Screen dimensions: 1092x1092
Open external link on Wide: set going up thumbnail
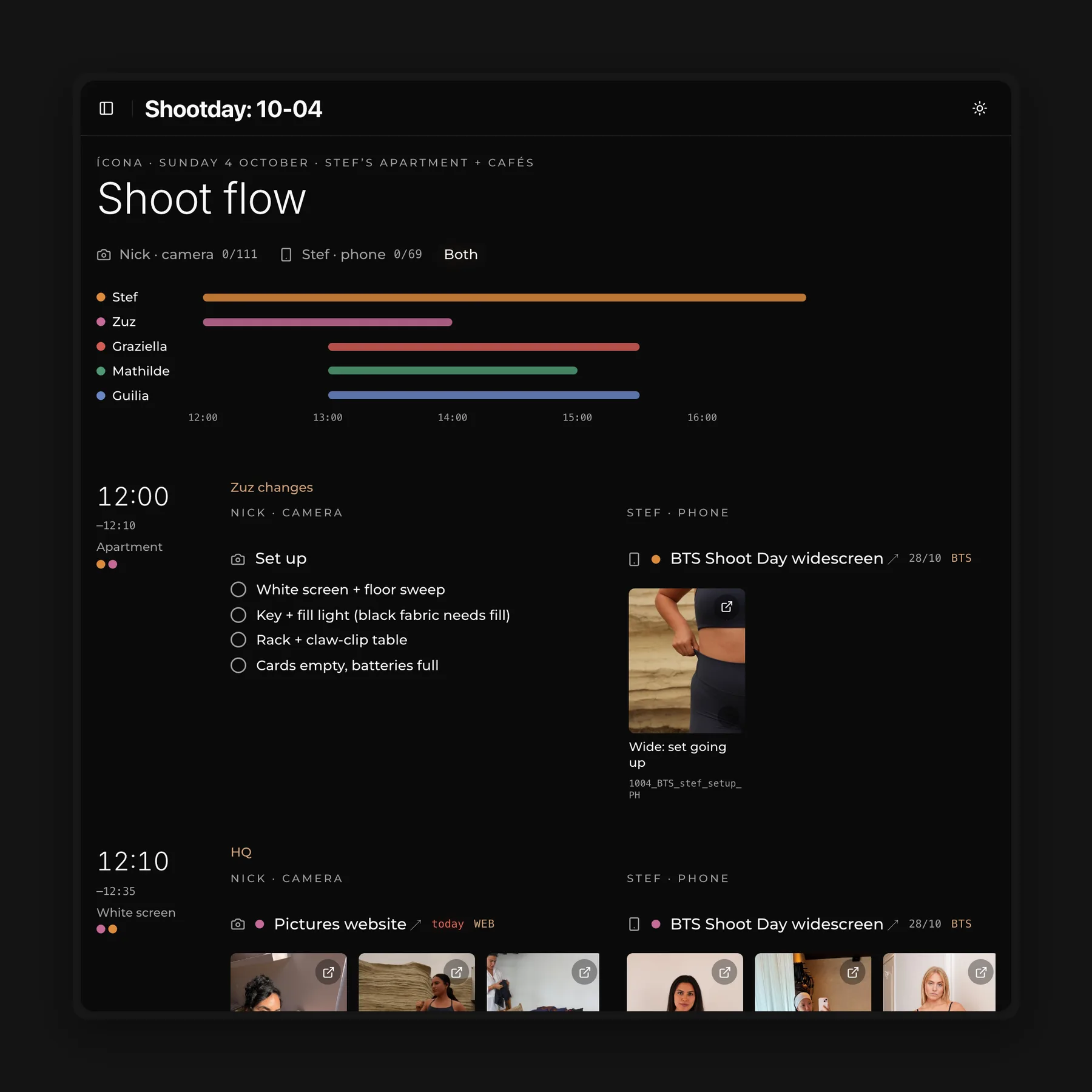pos(726,607)
